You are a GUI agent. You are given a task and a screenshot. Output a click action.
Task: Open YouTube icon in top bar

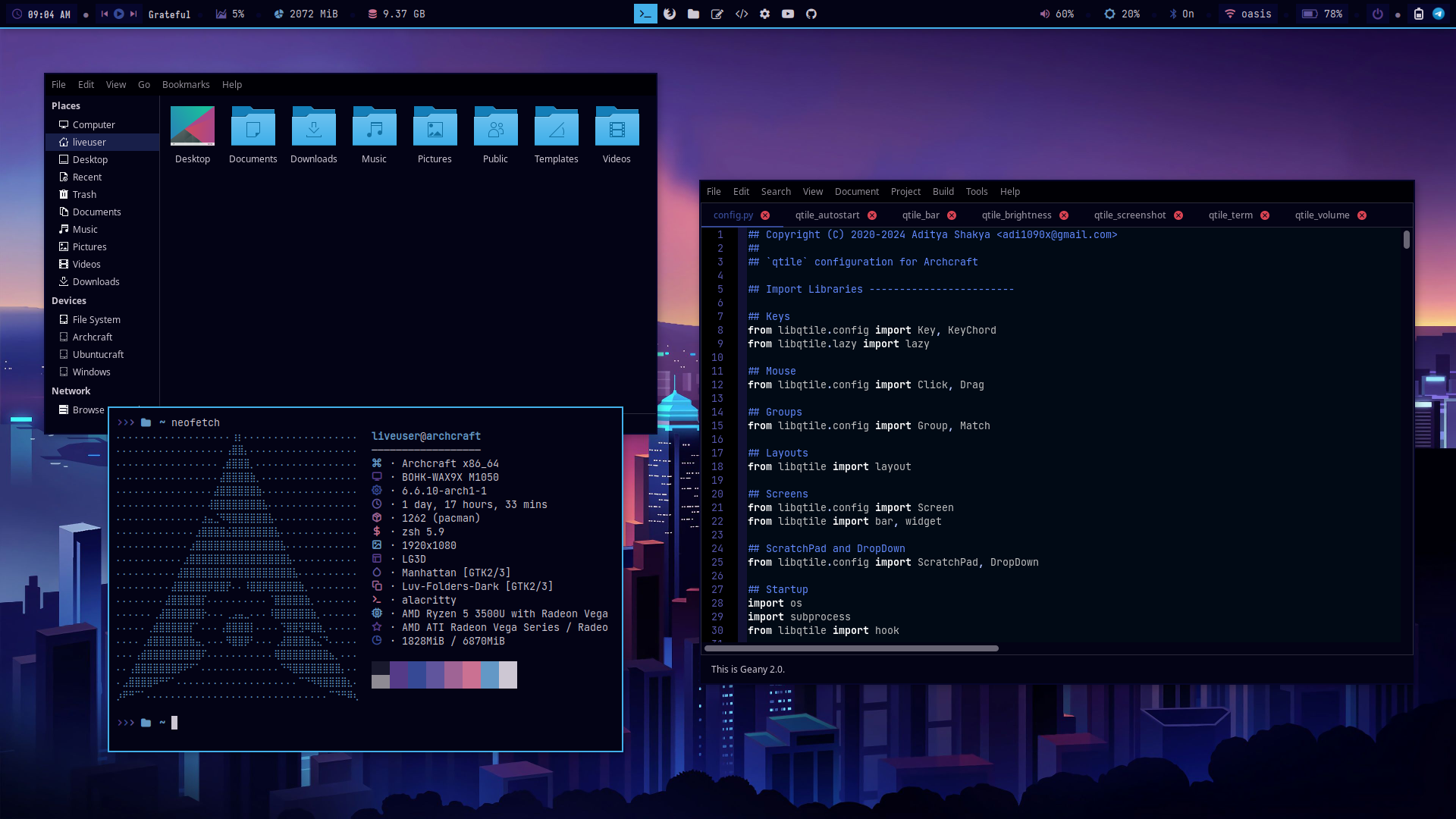pyautogui.click(x=788, y=14)
